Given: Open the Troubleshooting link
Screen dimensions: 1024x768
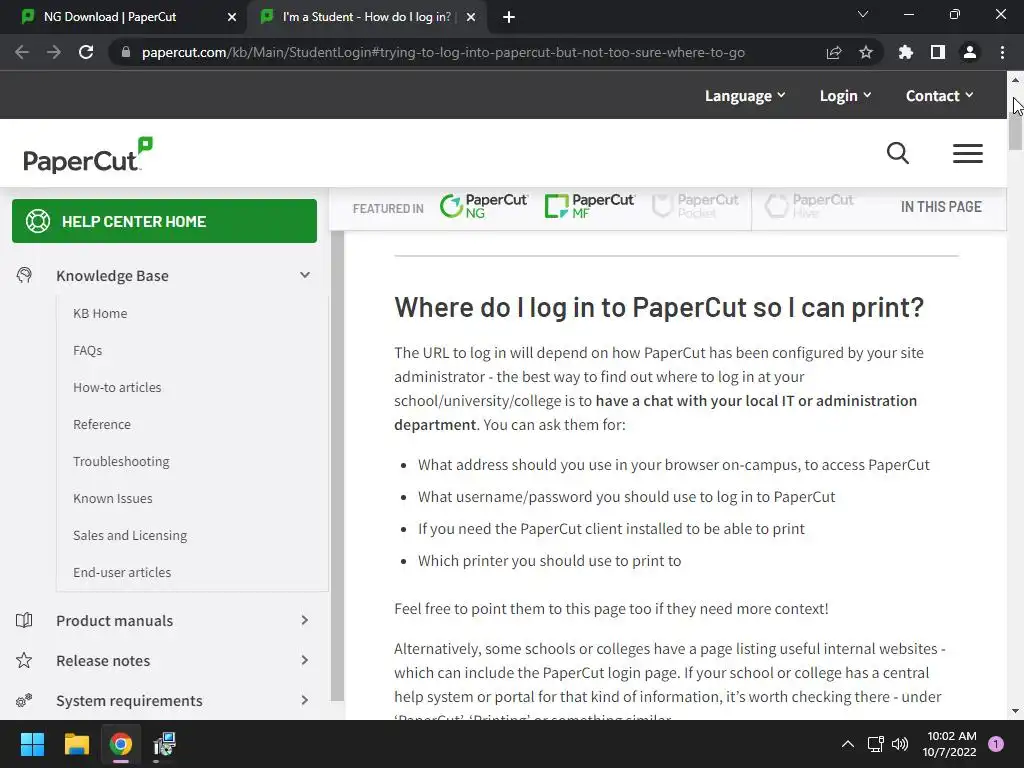Looking at the screenshot, I should tap(121, 461).
